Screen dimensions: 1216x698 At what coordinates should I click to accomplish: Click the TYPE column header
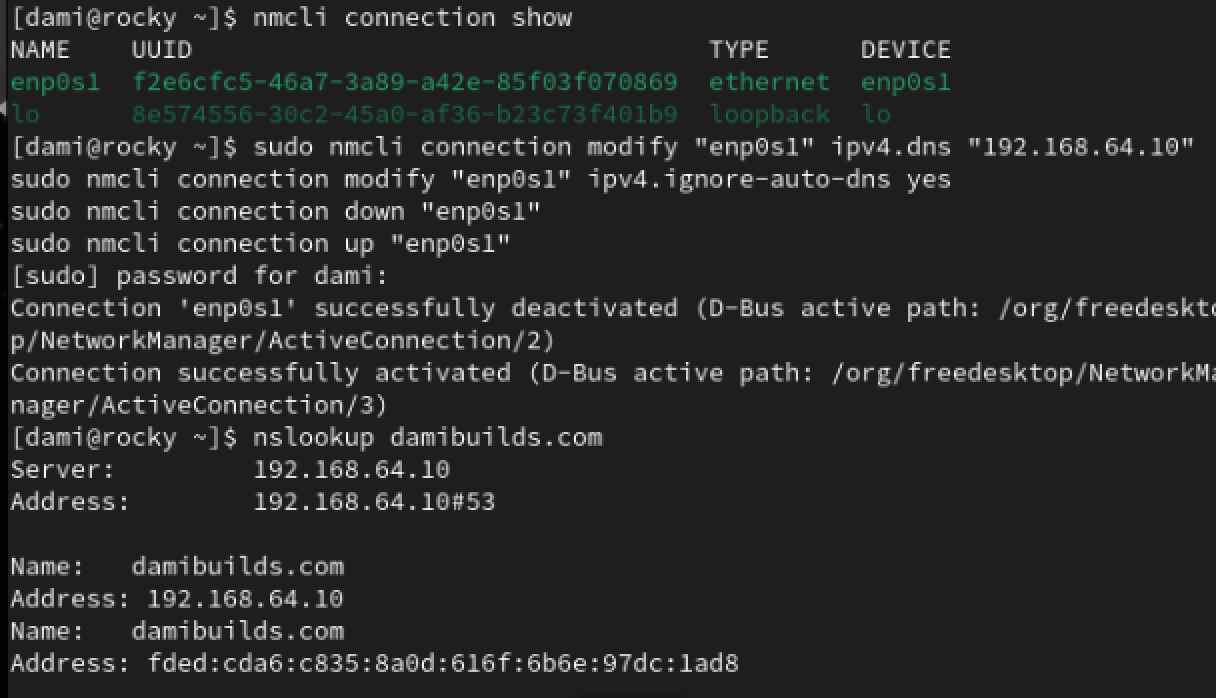point(738,50)
